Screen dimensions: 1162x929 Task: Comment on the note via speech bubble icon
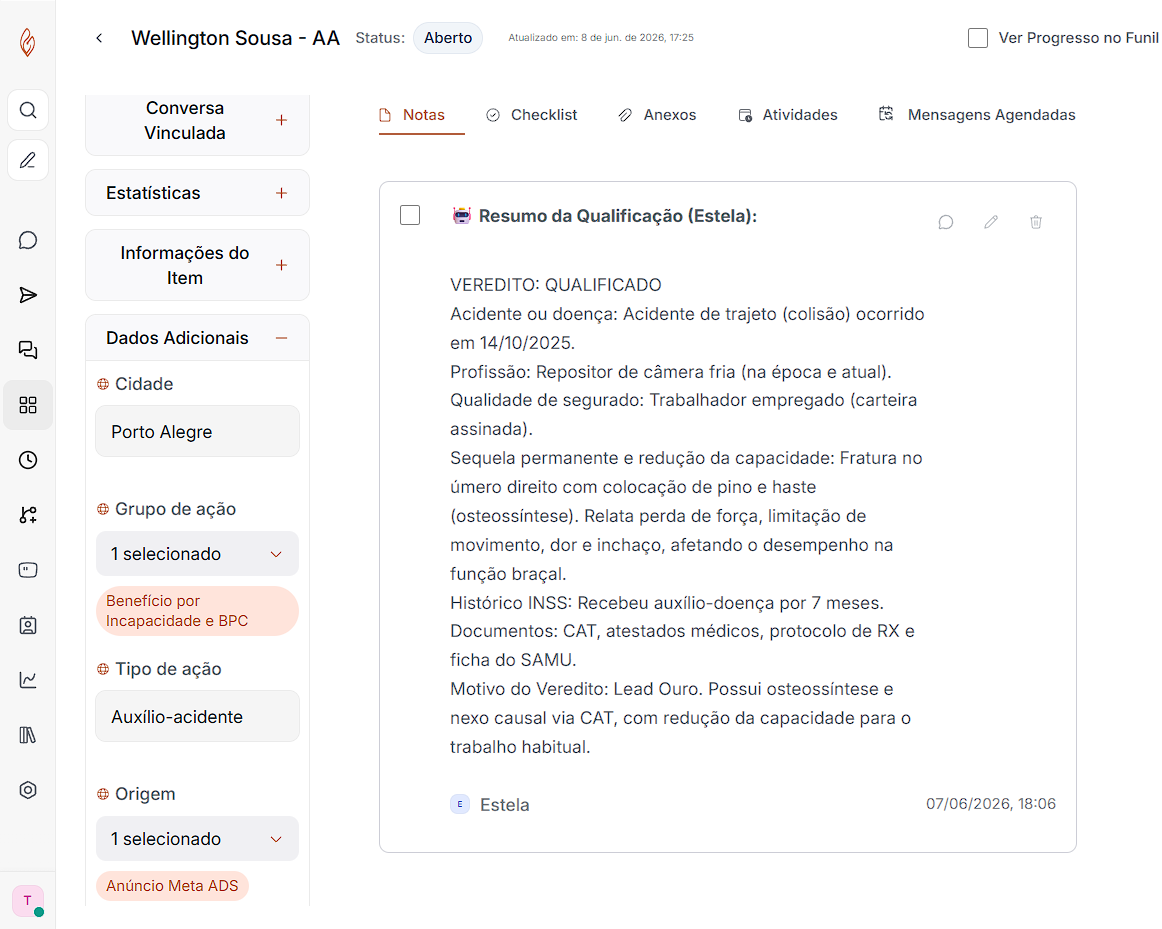[946, 222]
